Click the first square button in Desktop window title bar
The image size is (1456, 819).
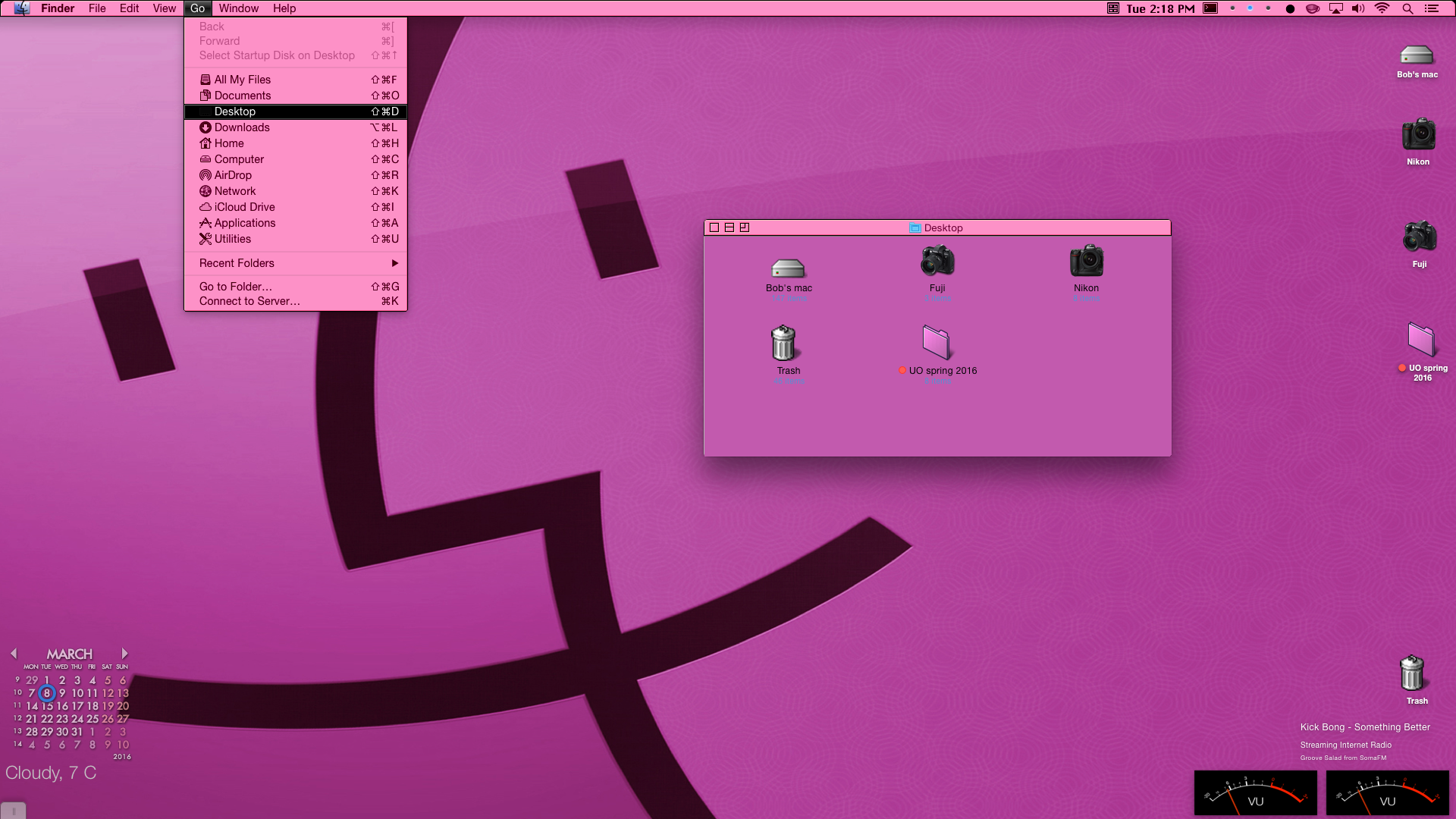(714, 227)
